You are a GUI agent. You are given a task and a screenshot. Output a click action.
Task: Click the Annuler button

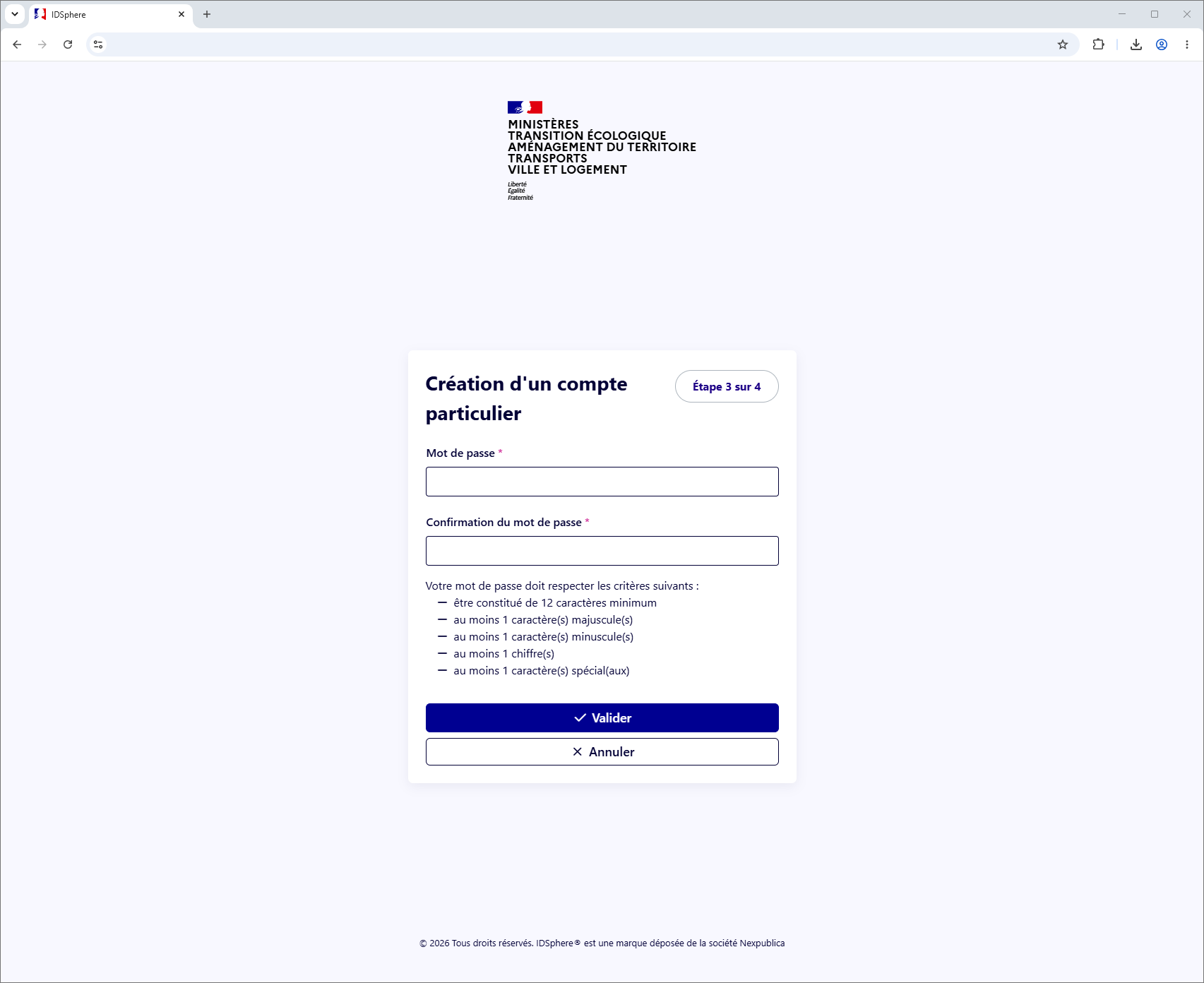(x=602, y=752)
